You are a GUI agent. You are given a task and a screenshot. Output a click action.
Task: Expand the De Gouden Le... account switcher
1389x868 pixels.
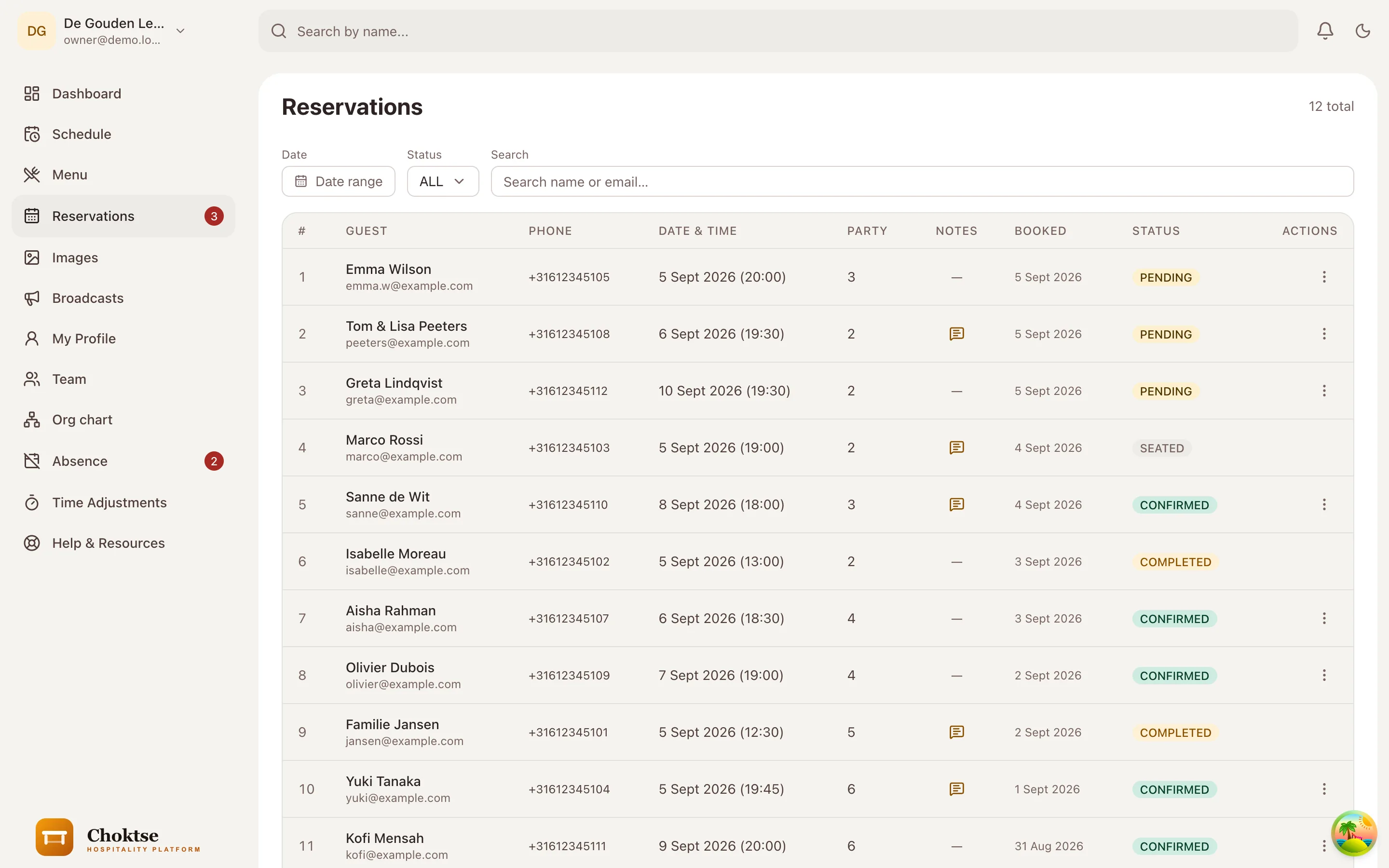tap(180, 31)
